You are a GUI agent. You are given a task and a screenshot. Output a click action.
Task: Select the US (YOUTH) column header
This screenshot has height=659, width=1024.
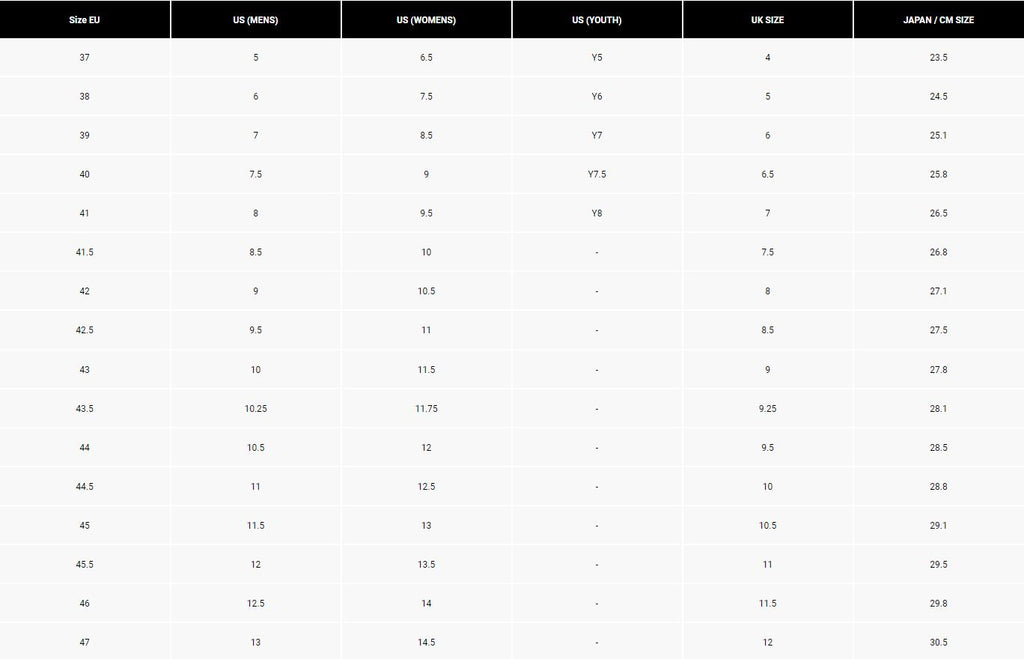coord(597,20)
